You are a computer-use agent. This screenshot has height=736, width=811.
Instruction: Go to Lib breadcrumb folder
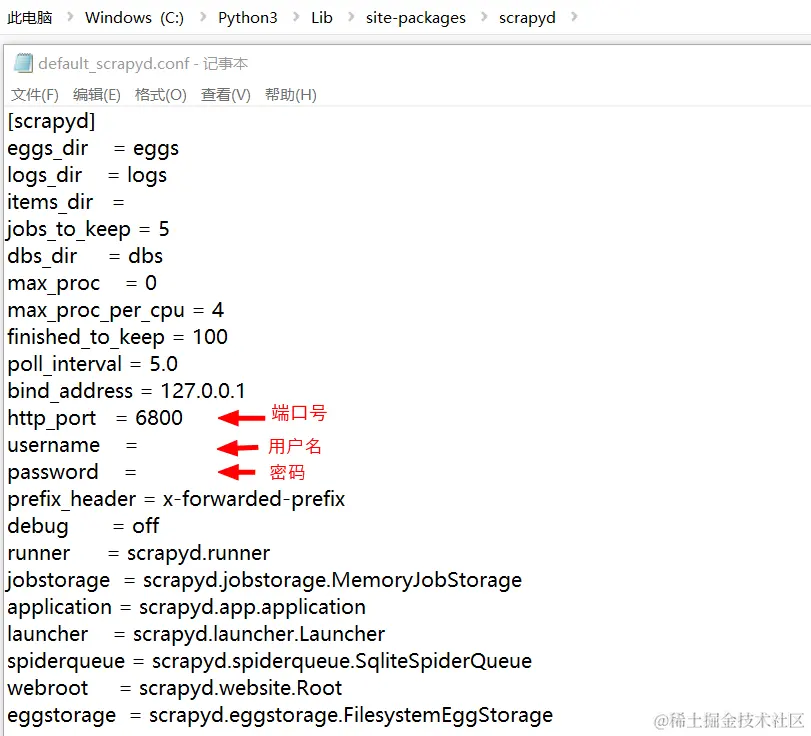coord(322,18)
